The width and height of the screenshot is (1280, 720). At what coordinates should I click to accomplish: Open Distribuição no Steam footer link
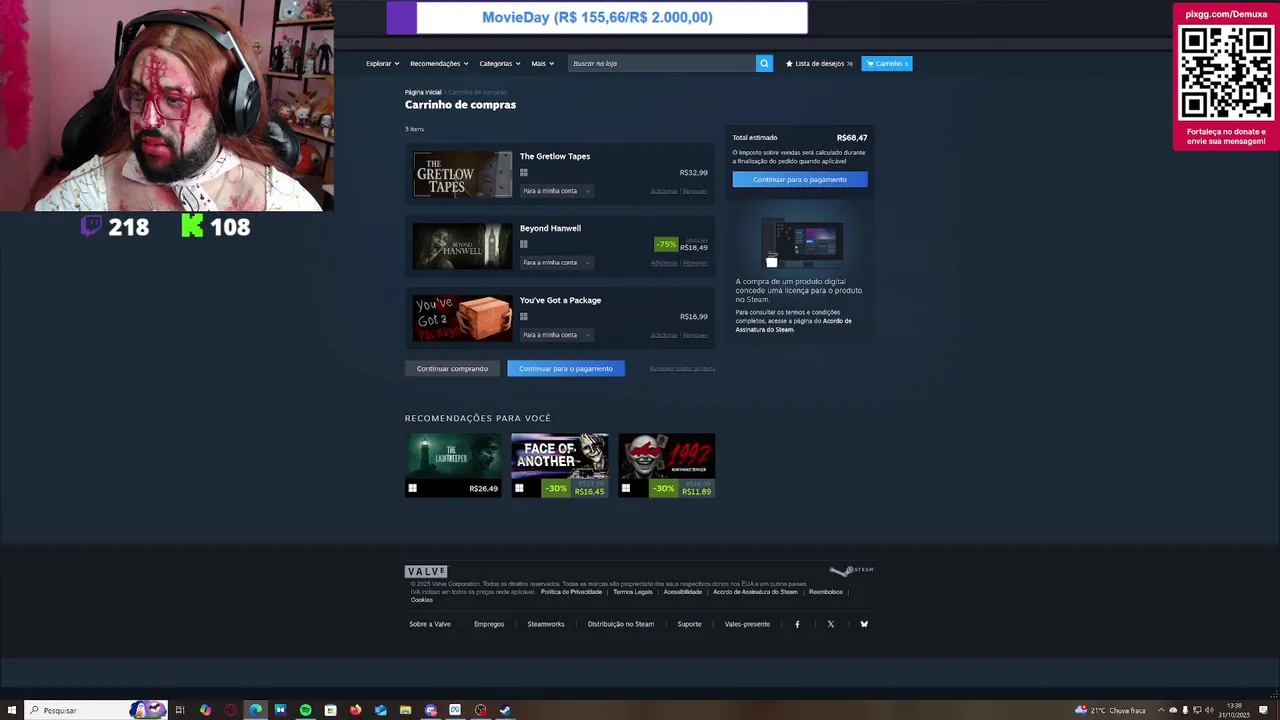point(621,624)
